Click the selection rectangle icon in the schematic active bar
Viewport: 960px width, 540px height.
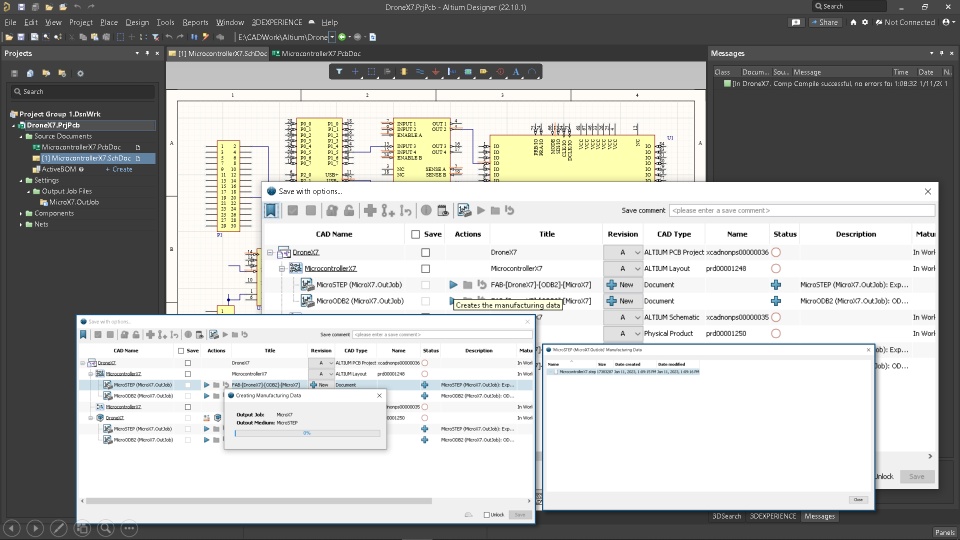371,72
